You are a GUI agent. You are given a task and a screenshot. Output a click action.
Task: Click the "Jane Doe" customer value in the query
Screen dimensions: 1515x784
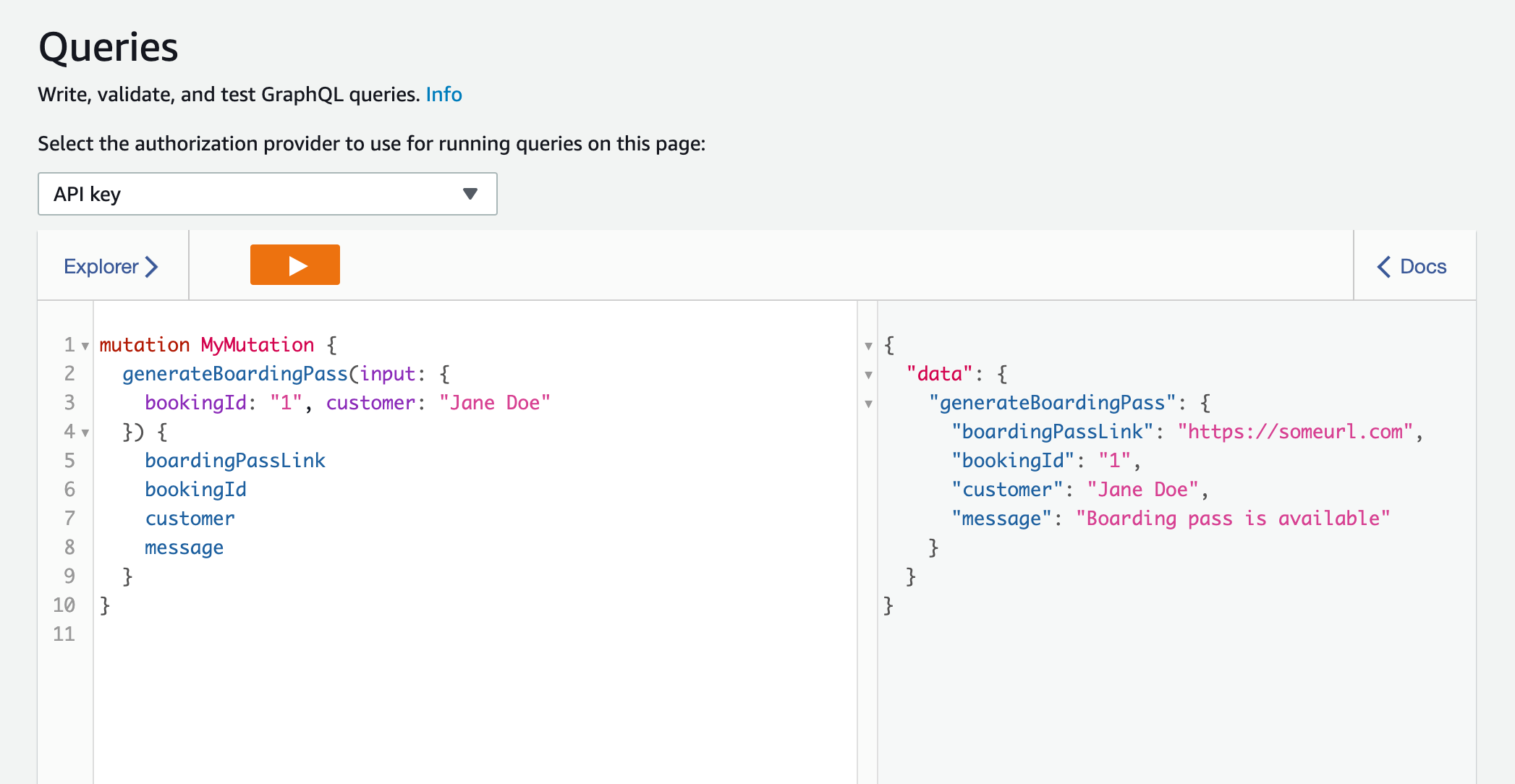tap(495, 403)
